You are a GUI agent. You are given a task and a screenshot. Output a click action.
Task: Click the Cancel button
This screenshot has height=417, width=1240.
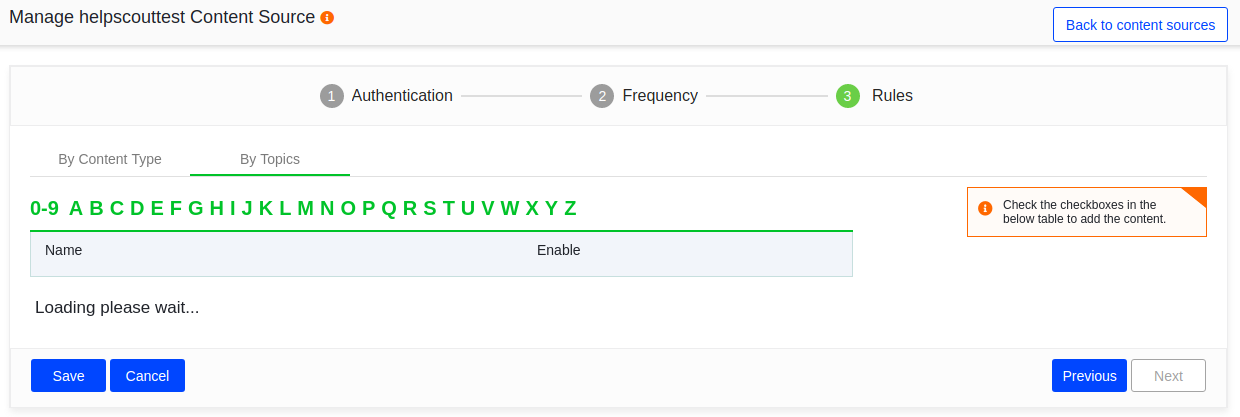coord(147,376)
